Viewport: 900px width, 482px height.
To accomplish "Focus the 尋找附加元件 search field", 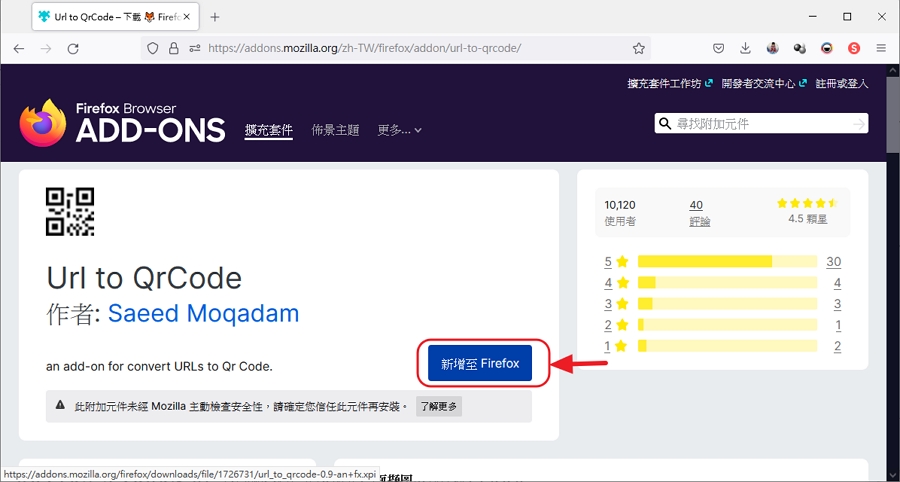I will coord(761,123).
